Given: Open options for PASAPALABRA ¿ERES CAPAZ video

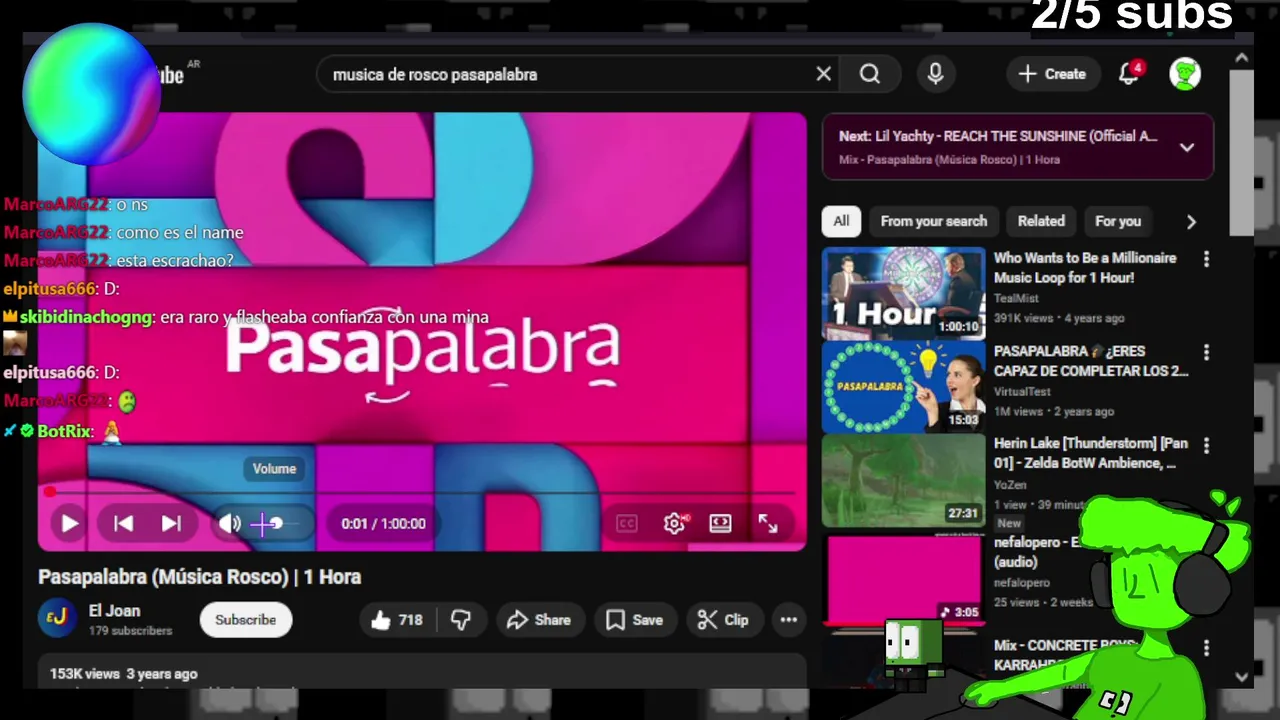Looking at the screenshot, I should click(x=1206, y=353).
